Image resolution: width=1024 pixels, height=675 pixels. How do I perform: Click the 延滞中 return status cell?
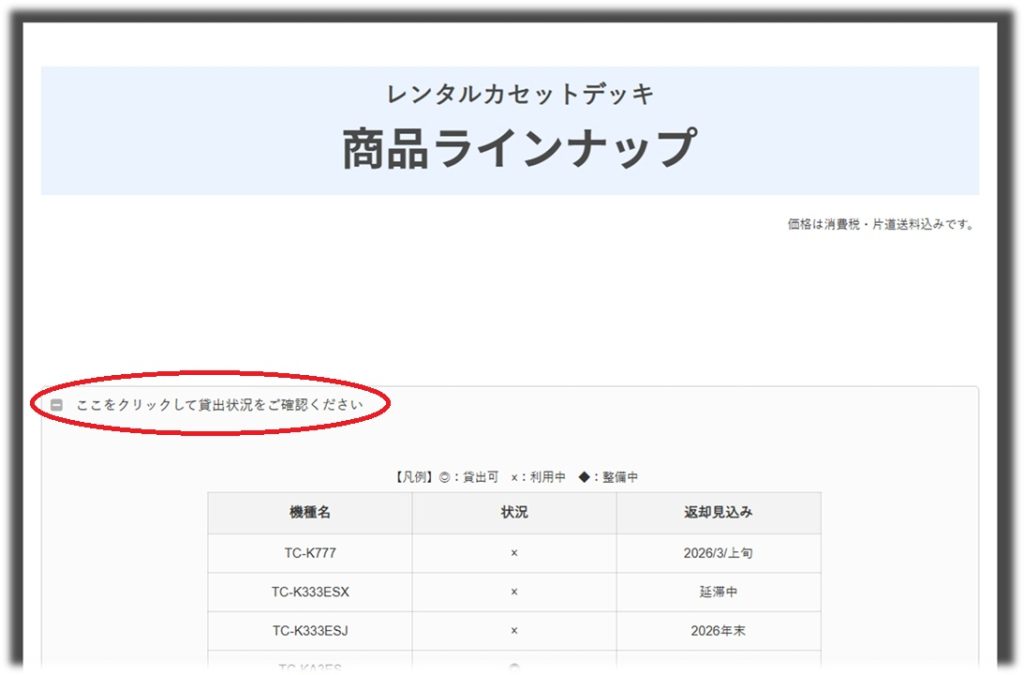pyautogui.click(x=718, y=592)
